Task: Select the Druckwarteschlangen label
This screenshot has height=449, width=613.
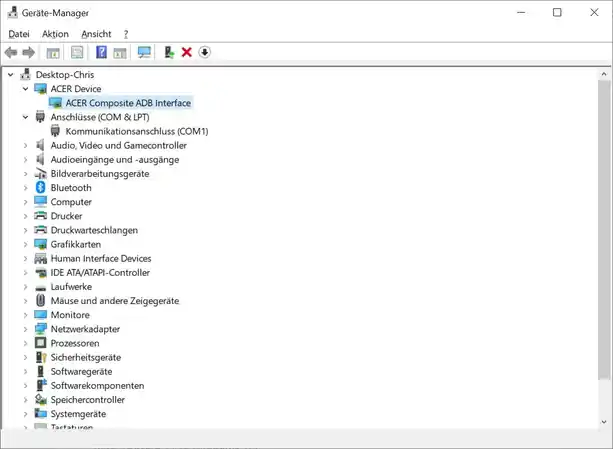Action: (x=94, y=230)
